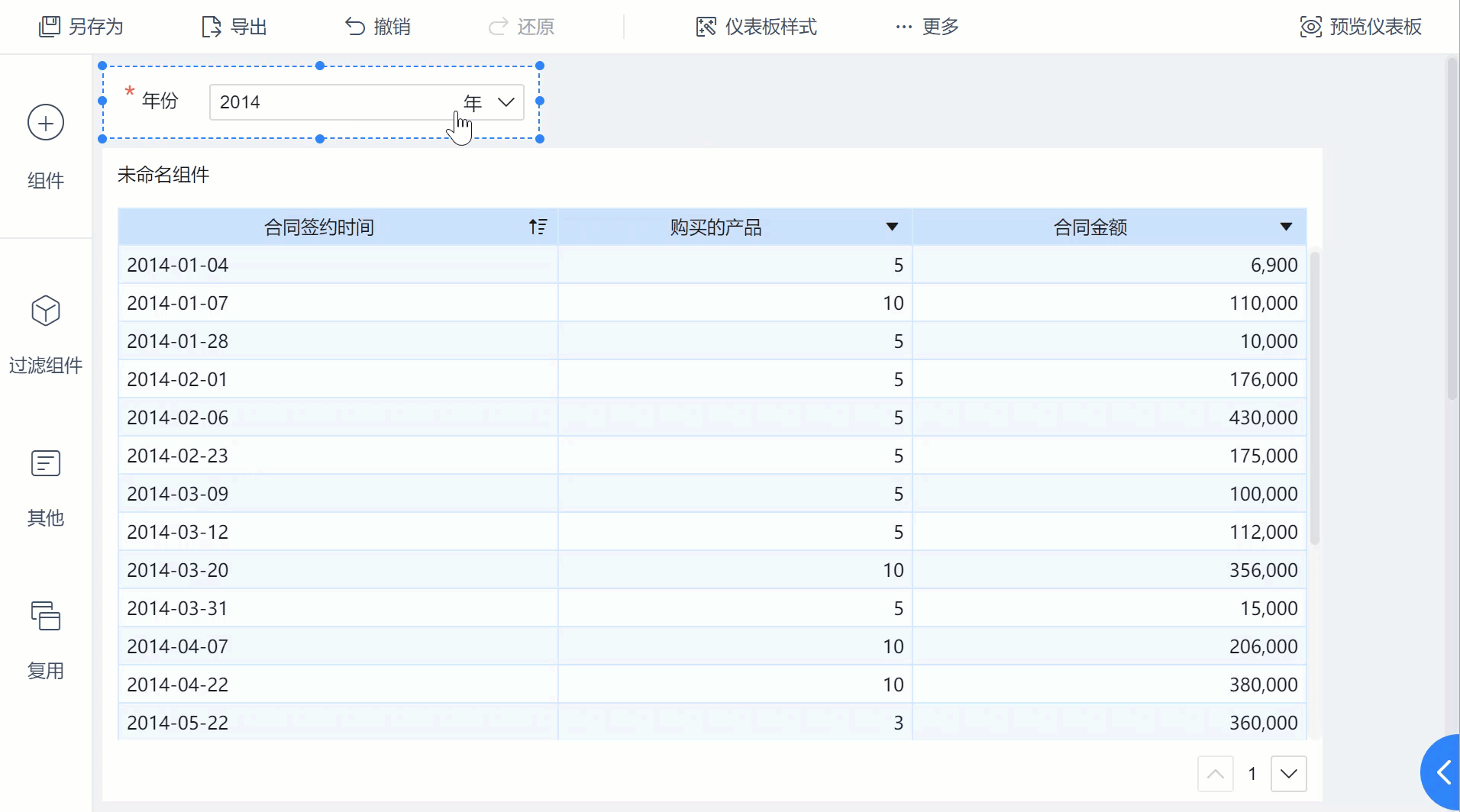Click the page number 1 indicator
Viewport: 1460px width, 812px height.
[x=1252, y=774]
